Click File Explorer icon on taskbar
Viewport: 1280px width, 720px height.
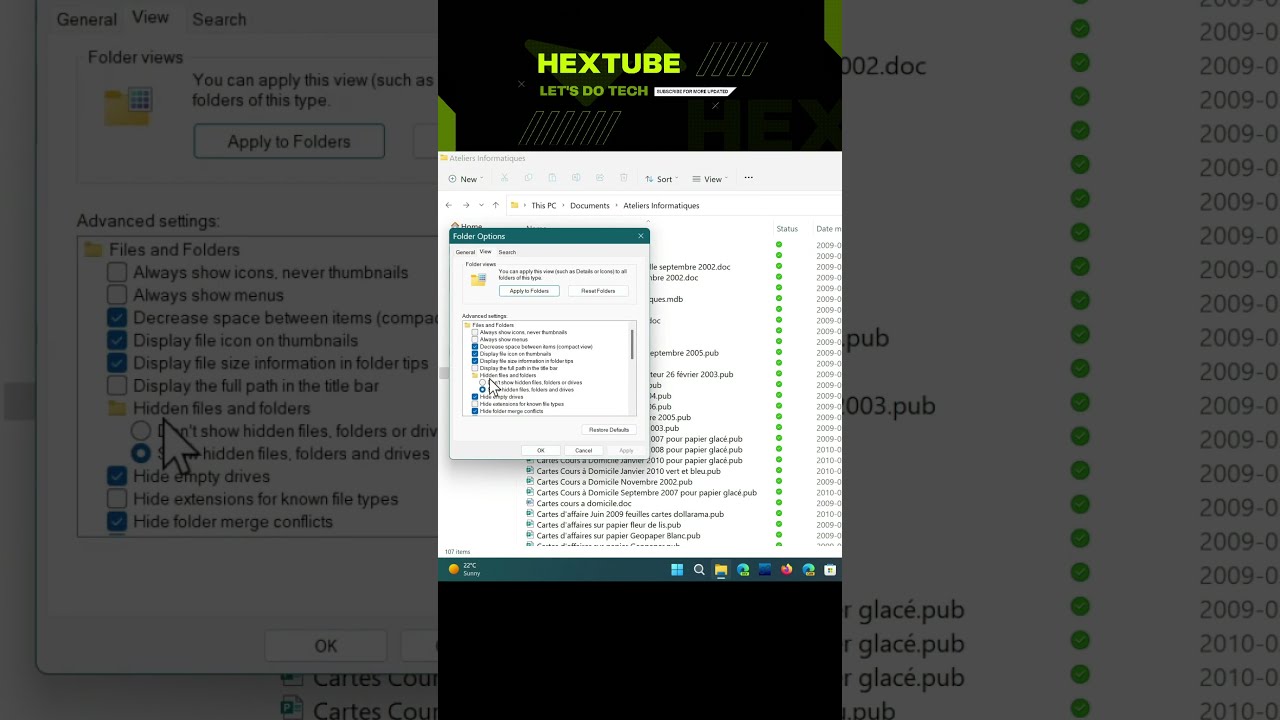(x=721, y=570)
